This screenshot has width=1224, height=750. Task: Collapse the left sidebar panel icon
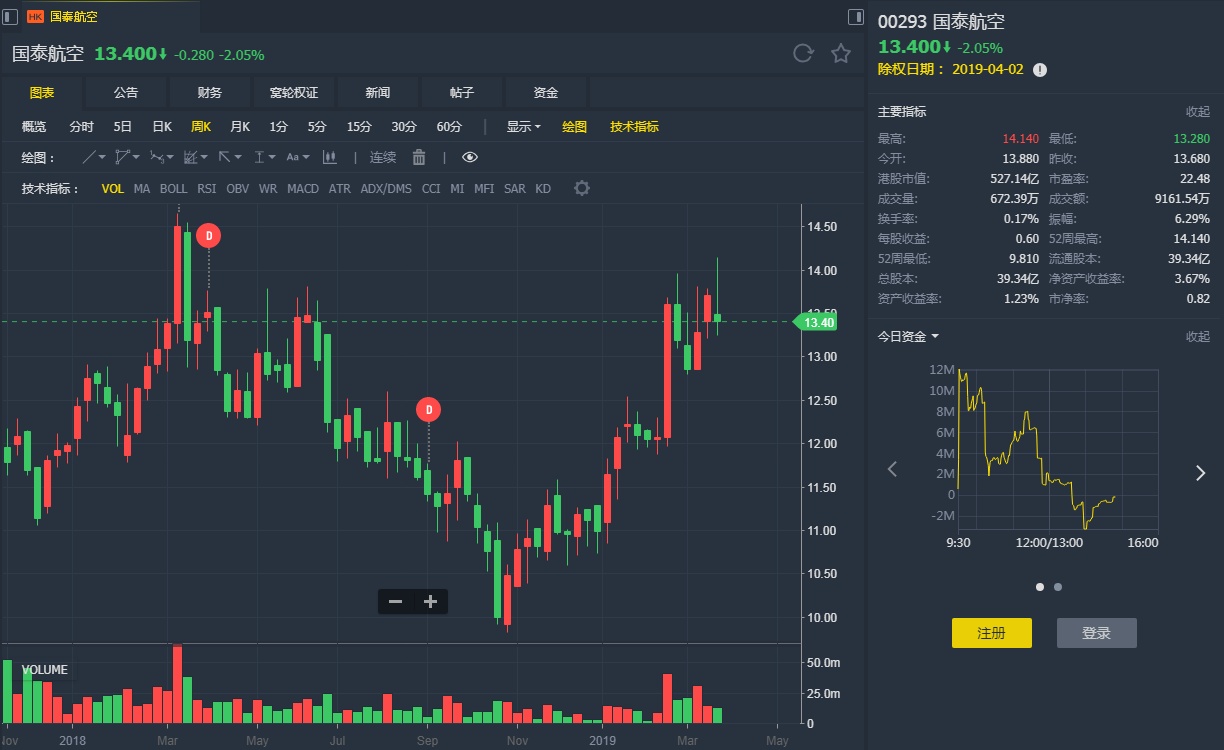point(10,16)
